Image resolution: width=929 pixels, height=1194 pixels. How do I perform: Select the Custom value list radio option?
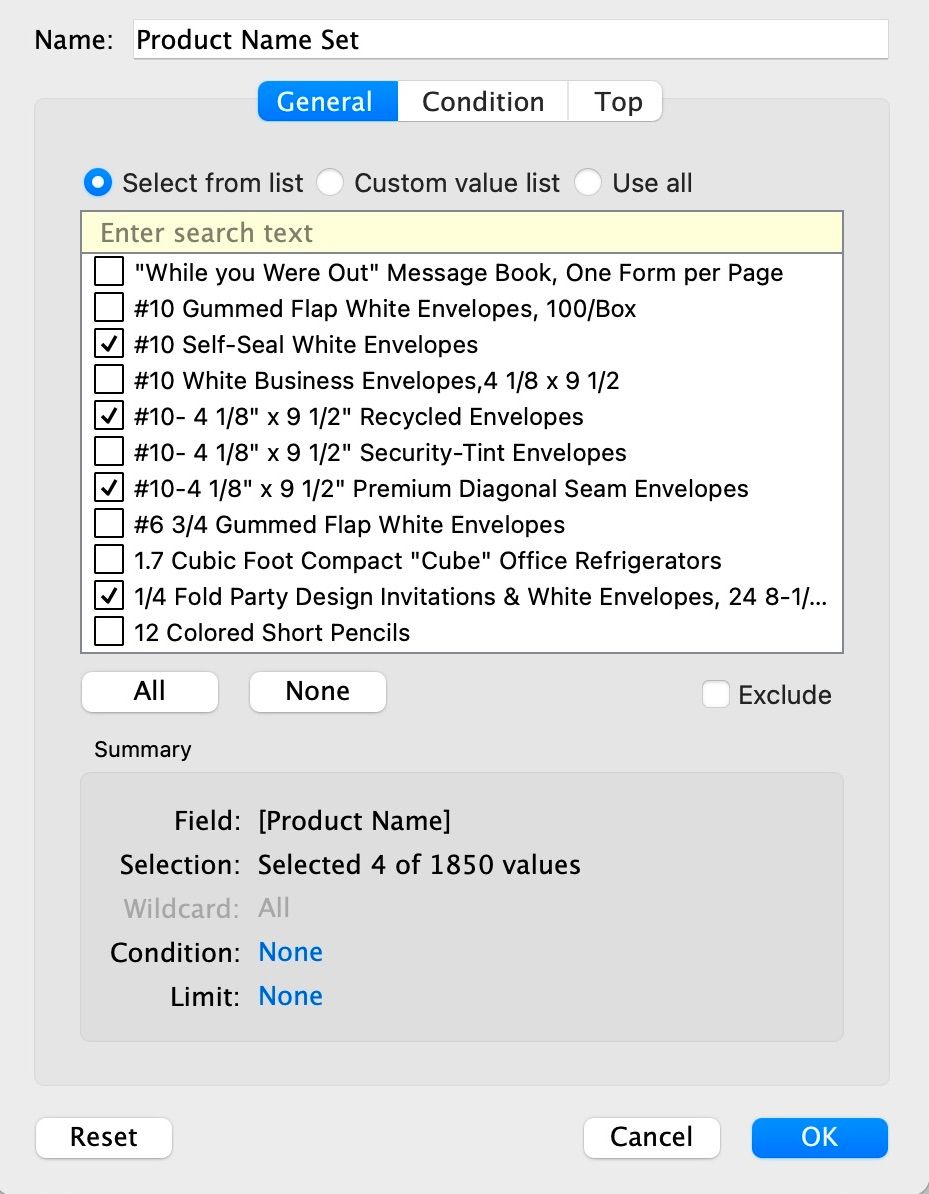click(330, 183)
